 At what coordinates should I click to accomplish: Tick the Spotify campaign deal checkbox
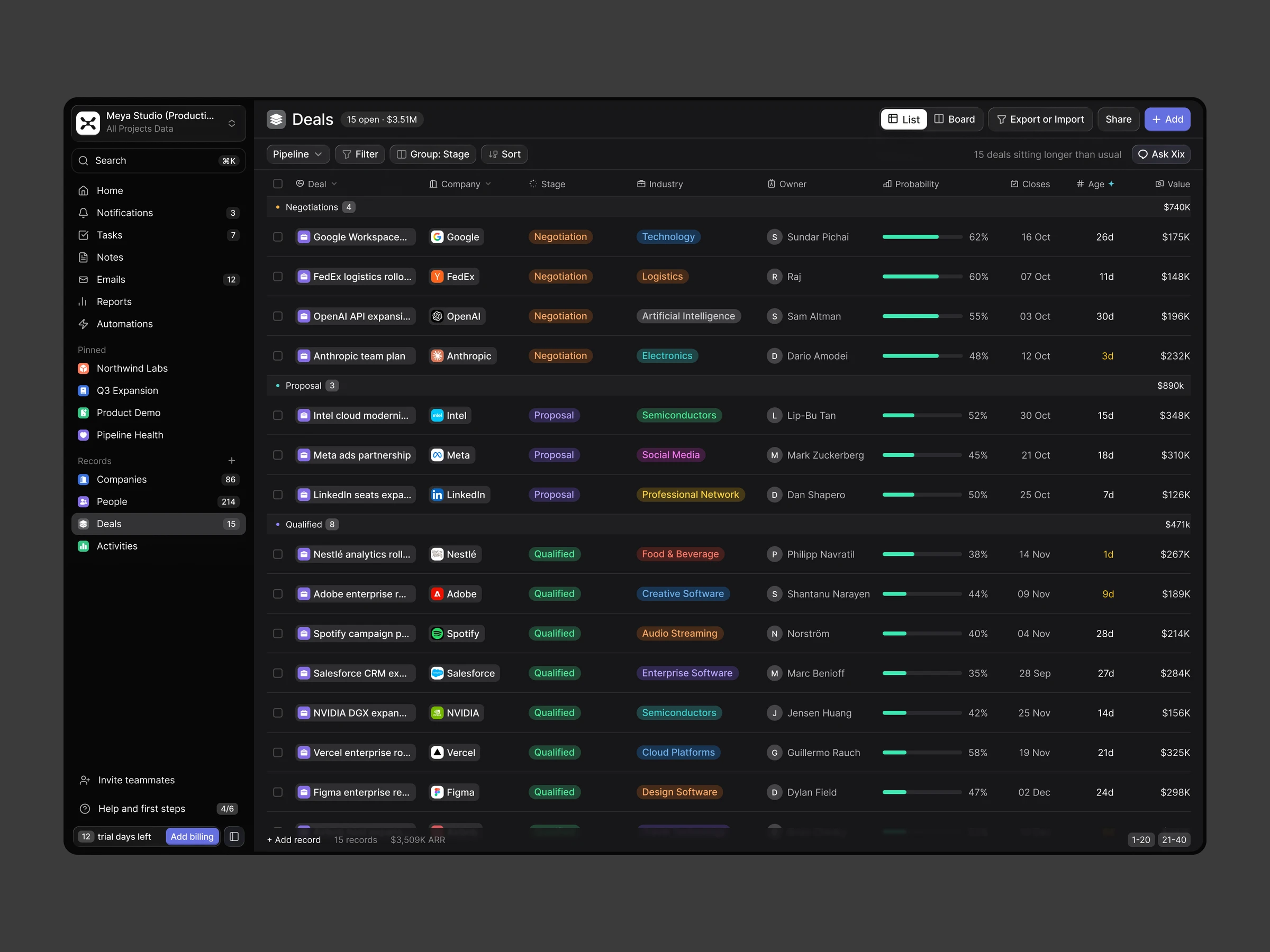(x=278, y=634)
